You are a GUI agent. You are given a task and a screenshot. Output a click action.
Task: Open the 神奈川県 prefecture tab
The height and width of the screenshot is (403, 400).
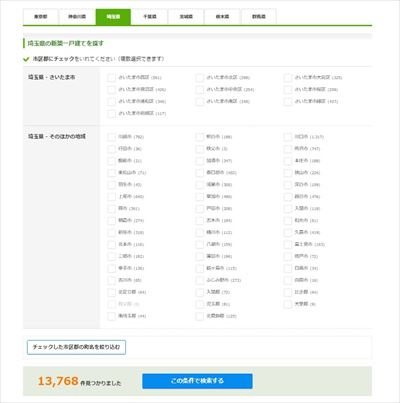coord(77,17)
